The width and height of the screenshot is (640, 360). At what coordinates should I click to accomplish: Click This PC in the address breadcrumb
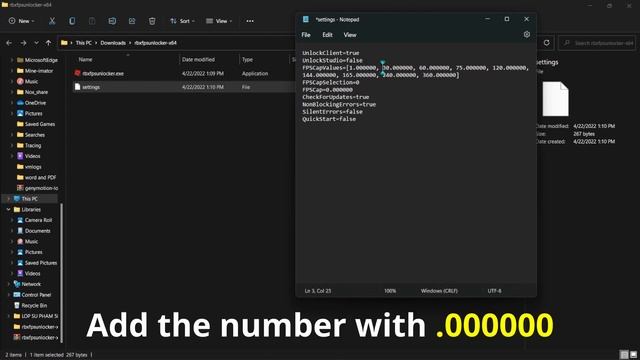pyautogui.click(x=83, y=43)
